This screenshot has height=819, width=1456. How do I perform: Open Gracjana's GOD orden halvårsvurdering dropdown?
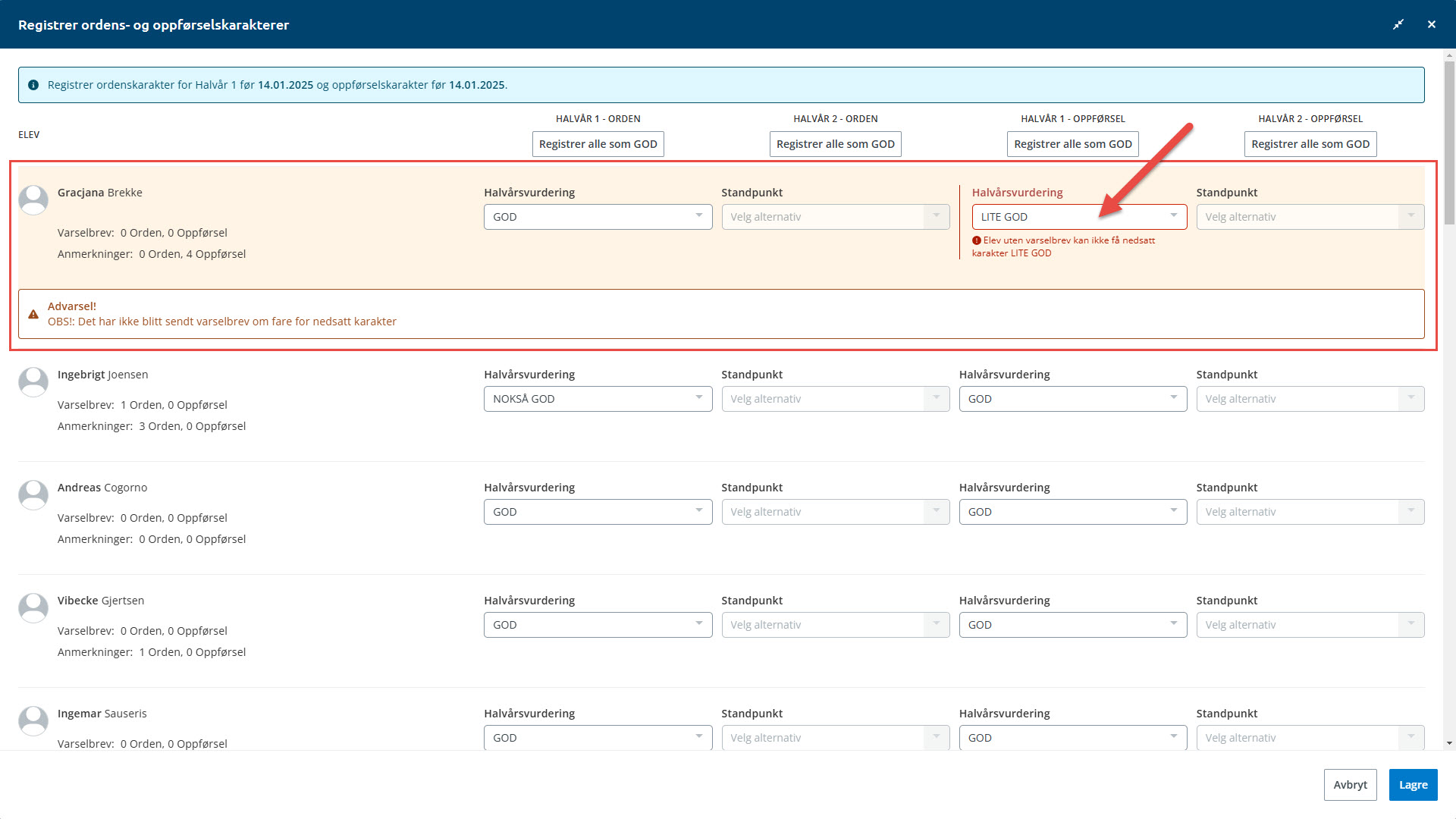[x=598, y=217]
